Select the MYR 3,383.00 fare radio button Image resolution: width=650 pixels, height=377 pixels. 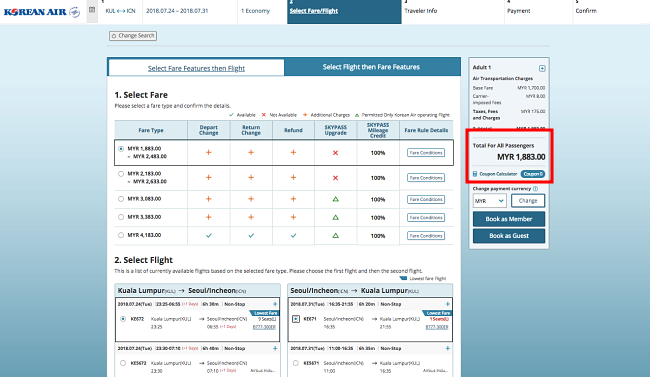121,217
